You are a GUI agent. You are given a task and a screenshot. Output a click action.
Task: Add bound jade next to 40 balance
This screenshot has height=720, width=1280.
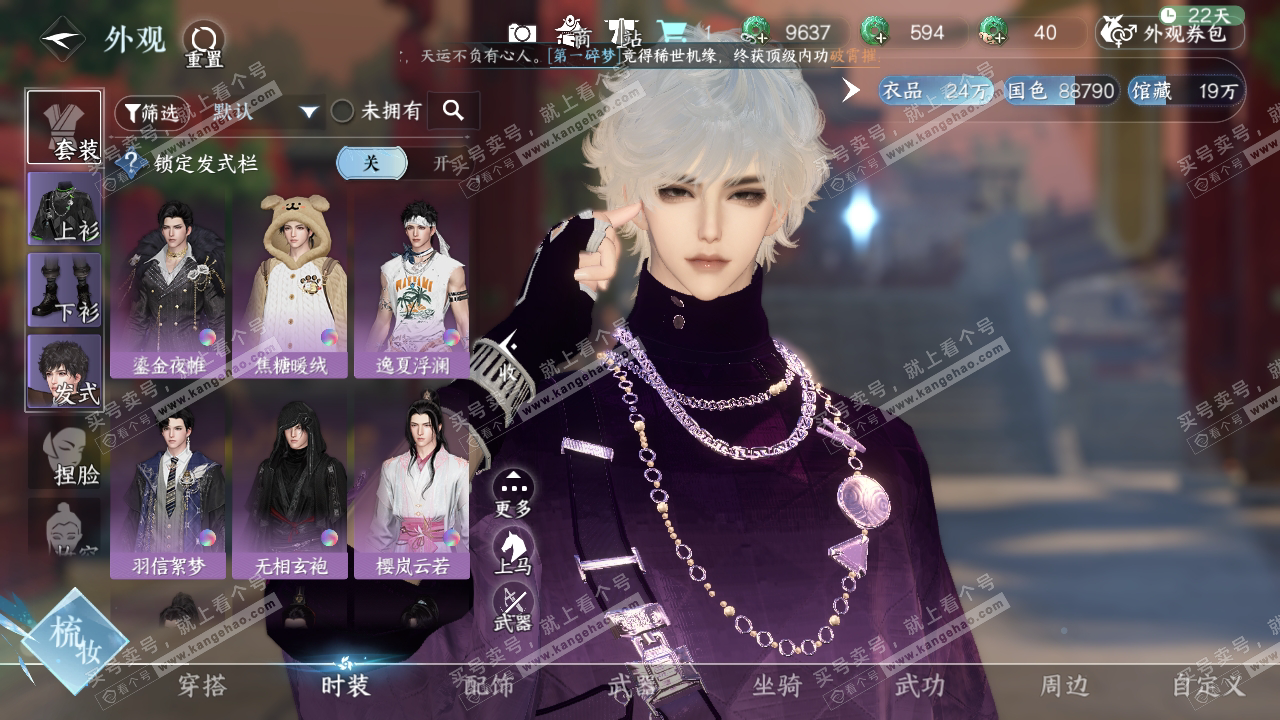[993, 32]
